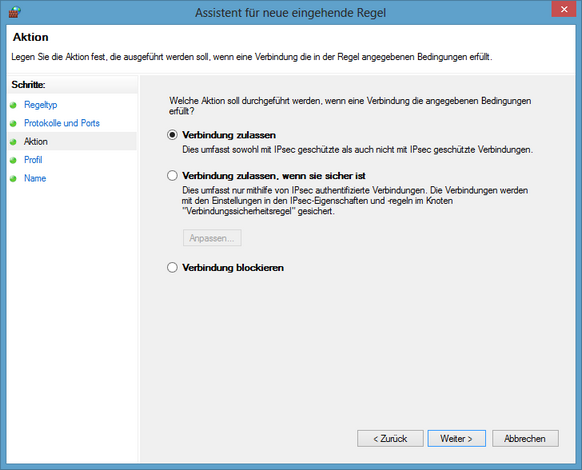Click the 'Weiter >' button
The height and width of the screenshot is (470, 582).
tap(456, 438)
